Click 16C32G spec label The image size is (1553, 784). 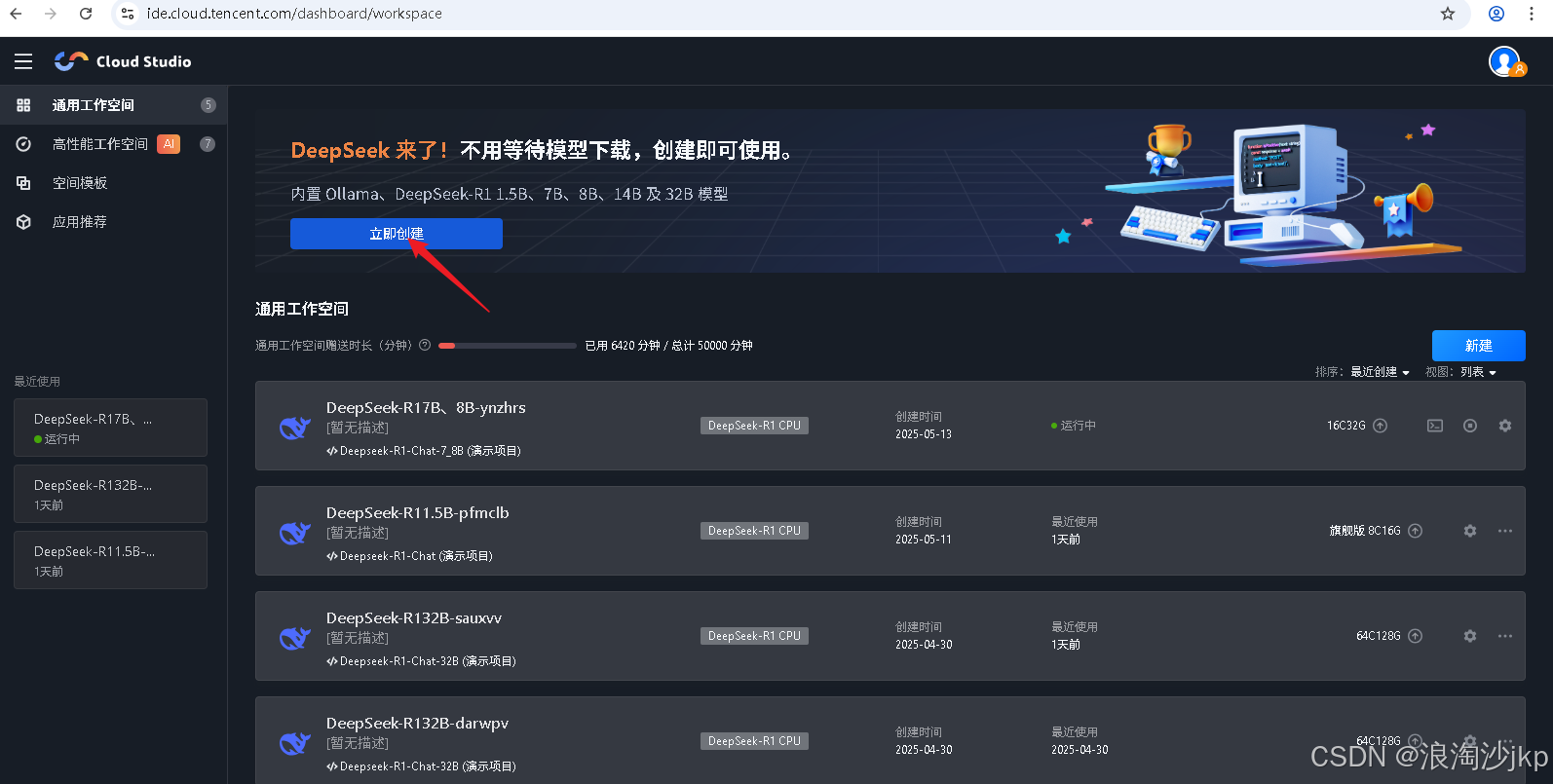pos(1345,426)
